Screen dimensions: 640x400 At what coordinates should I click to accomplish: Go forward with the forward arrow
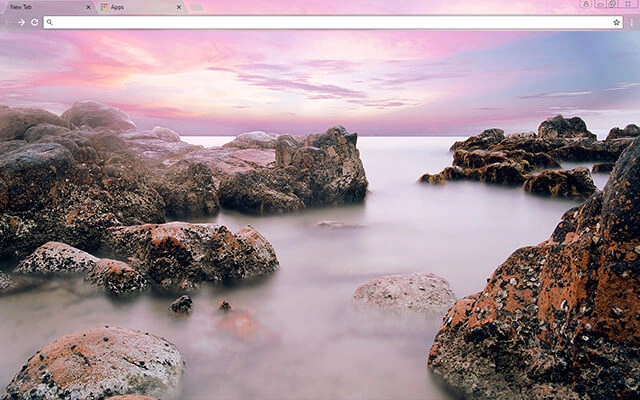pyautogui.click(x=22, y=22)
